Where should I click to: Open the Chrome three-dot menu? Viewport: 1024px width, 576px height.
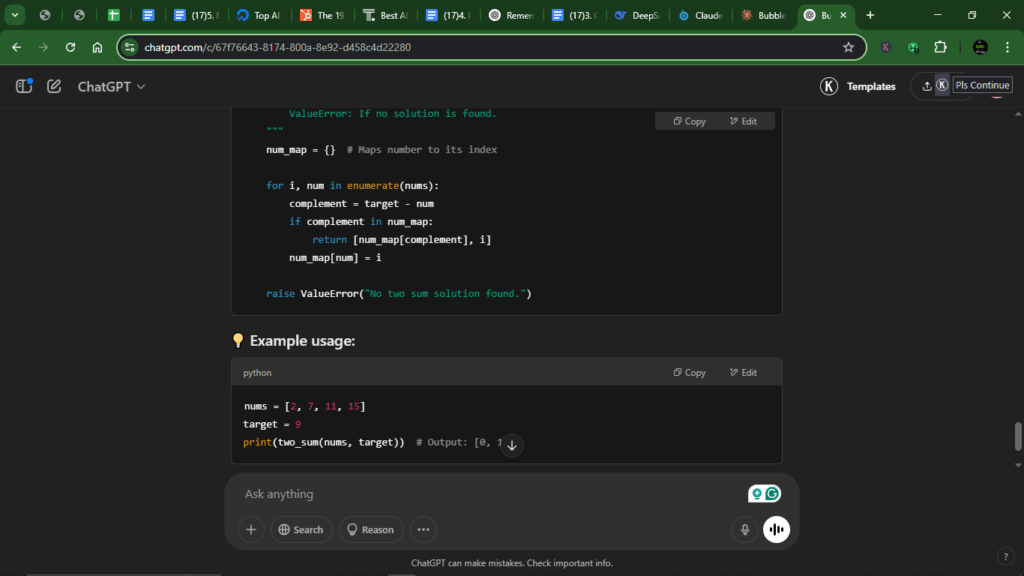(1005, 47)
